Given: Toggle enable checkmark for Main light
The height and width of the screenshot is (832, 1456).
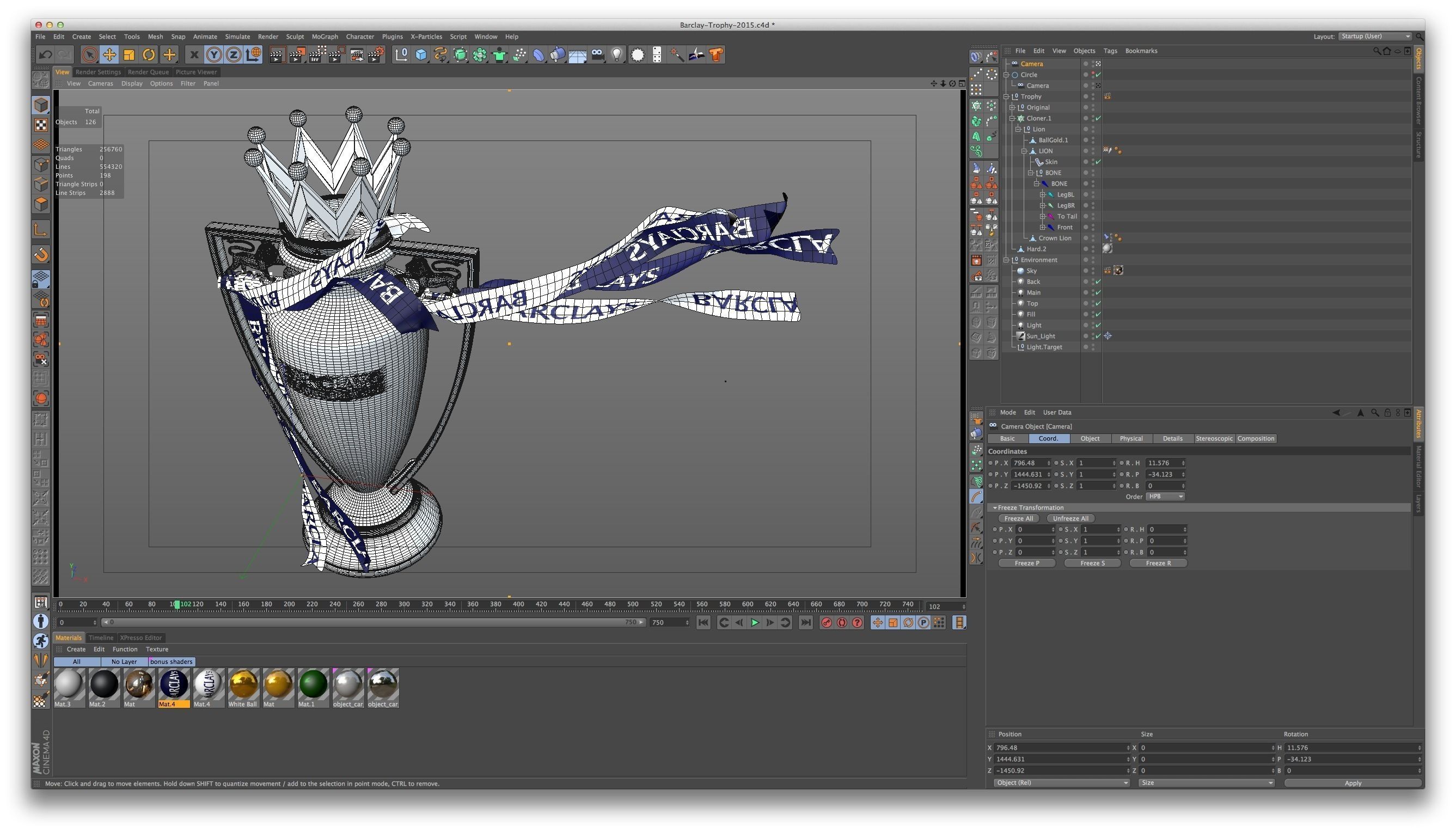Looking at the screenshot, I should [x=1098, y=292].
